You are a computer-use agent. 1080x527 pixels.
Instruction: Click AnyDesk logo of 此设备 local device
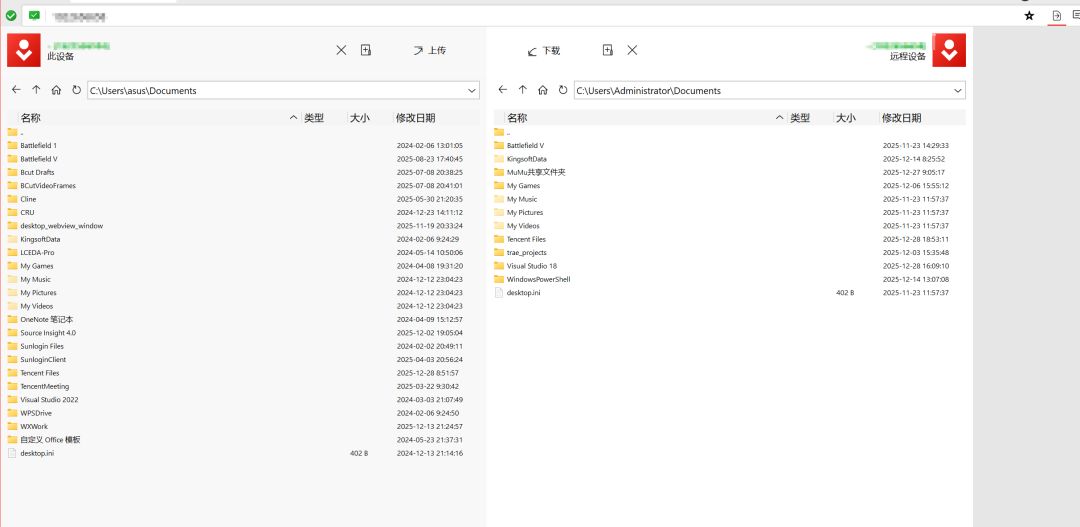[x=24, y=50]
